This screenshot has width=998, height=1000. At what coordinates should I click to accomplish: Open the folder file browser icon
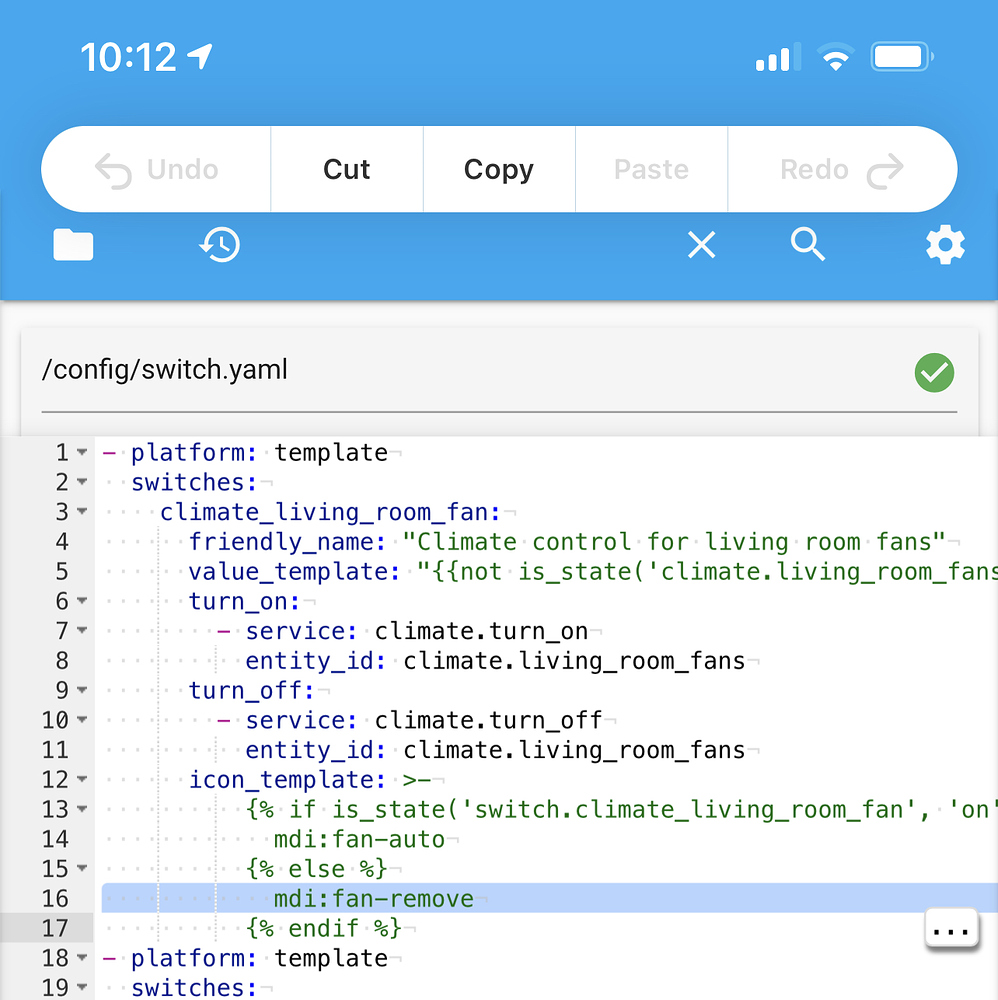[73, 245]
